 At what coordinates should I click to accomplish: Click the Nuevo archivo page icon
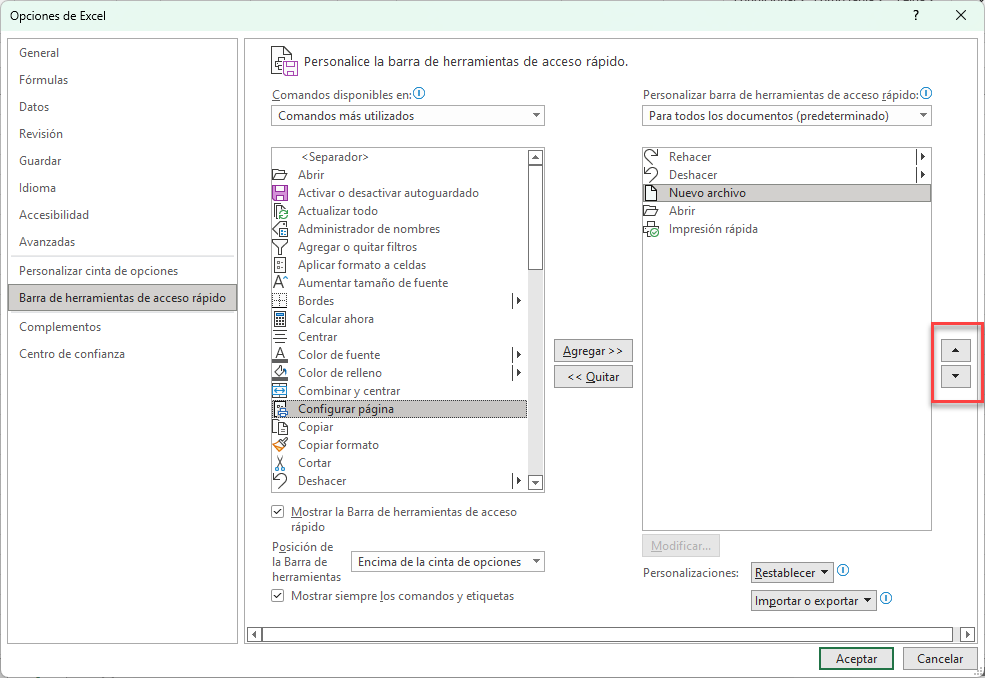tap(651, 193)
